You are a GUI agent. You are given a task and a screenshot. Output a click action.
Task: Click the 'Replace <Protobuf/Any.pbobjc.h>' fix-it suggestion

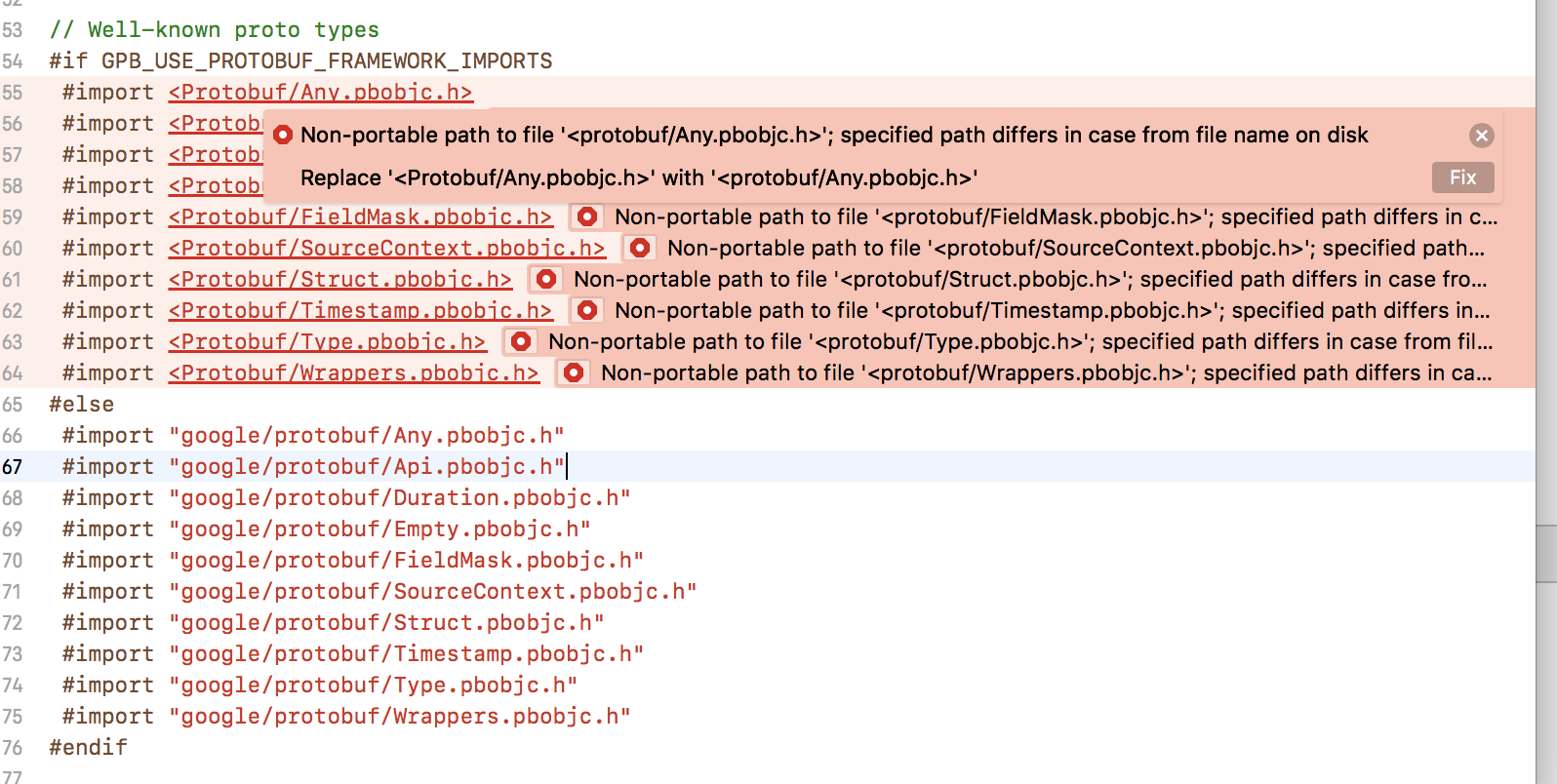(x=639, y=177)
